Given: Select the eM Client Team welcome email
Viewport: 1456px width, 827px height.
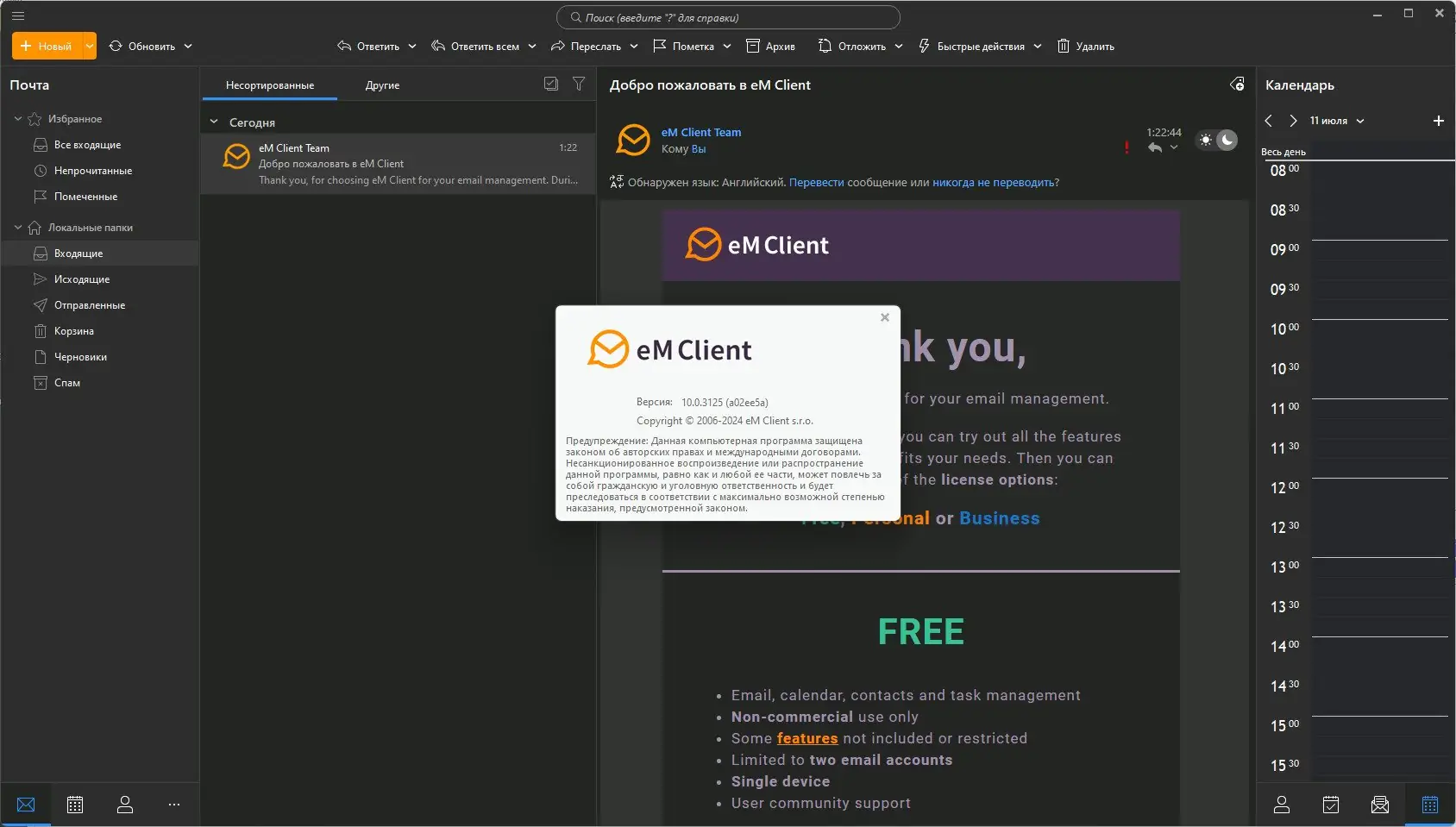Looking at the screenshot, I should coord(399,164).
